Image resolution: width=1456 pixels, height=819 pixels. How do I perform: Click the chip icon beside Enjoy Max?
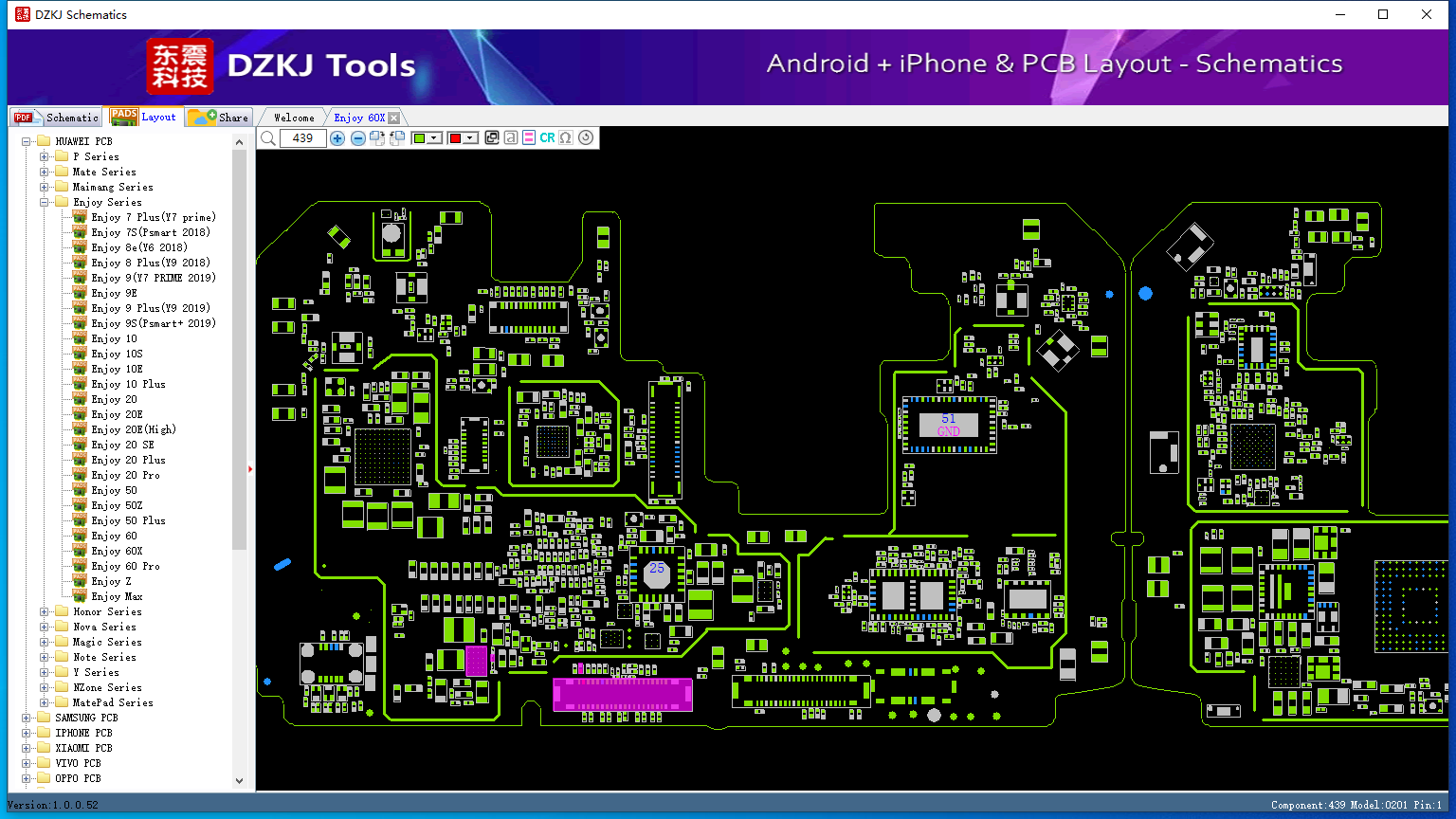point(81,596)
